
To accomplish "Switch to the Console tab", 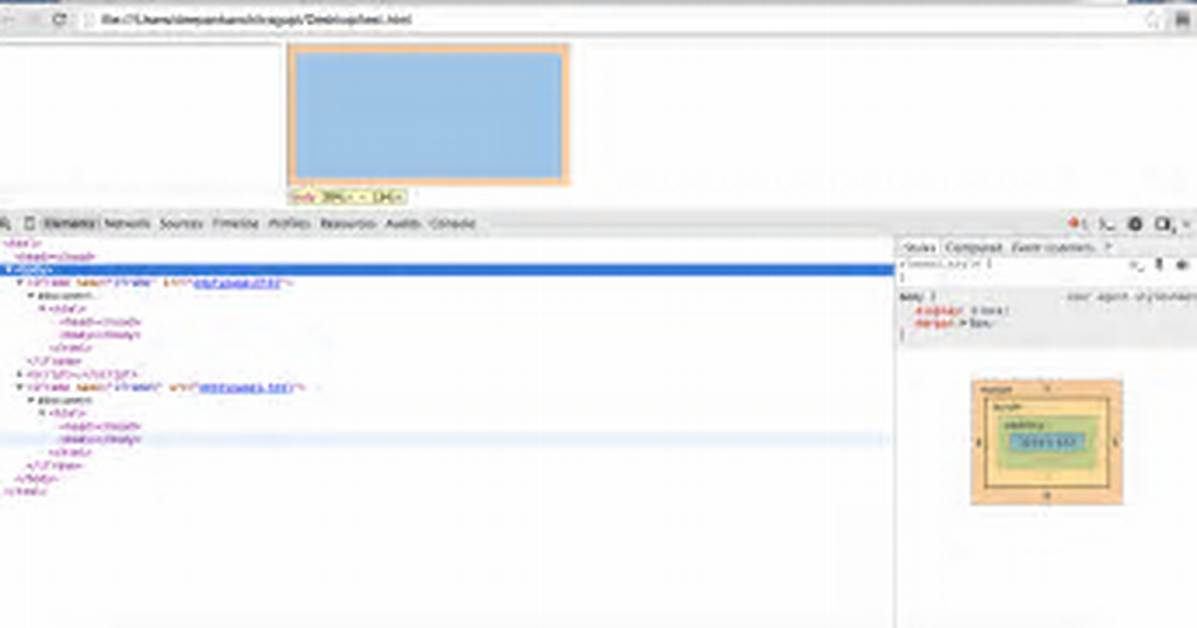I will [453, 224].
